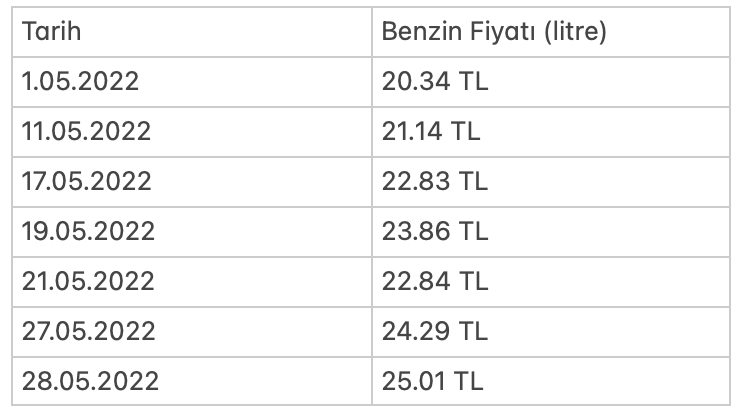Select the Tarih column header cell
Image resolution: width=738 pixels, height=412 pixels.
point(192,32)
